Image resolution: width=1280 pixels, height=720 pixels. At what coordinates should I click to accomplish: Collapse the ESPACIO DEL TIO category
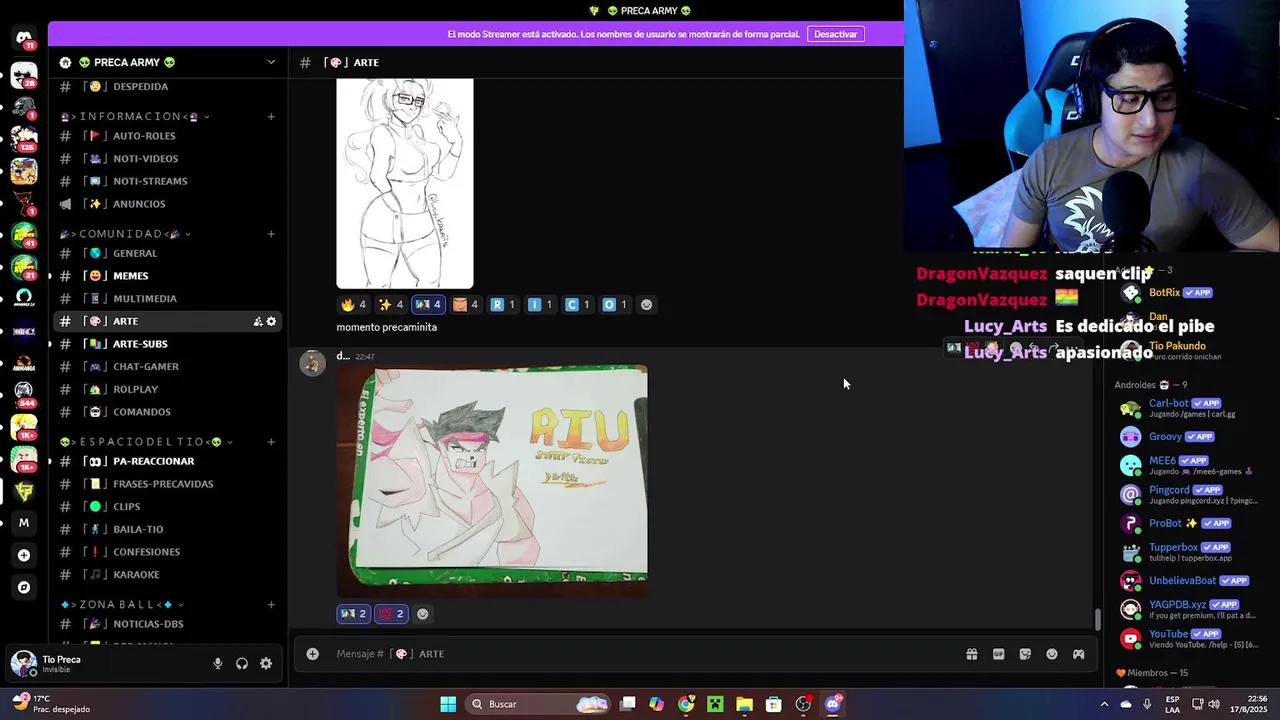pos(146,442)
